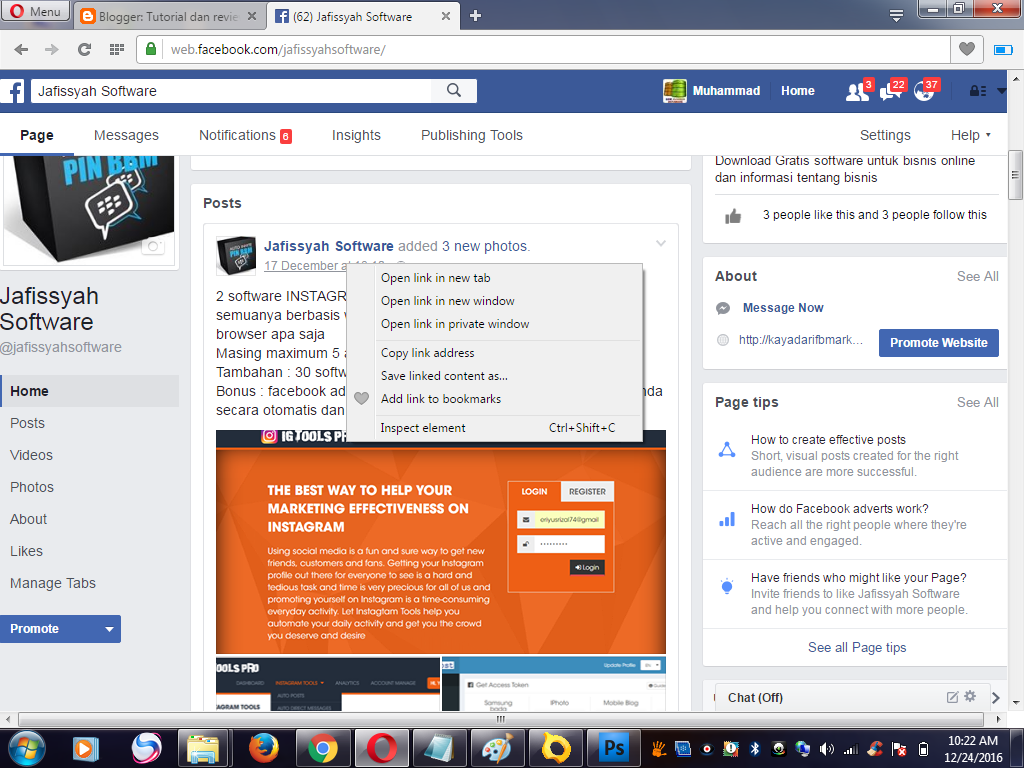This screenshot has height=768, width=1024.
Task: Open kayadarifbmark website link
Action: click(801, 340)
